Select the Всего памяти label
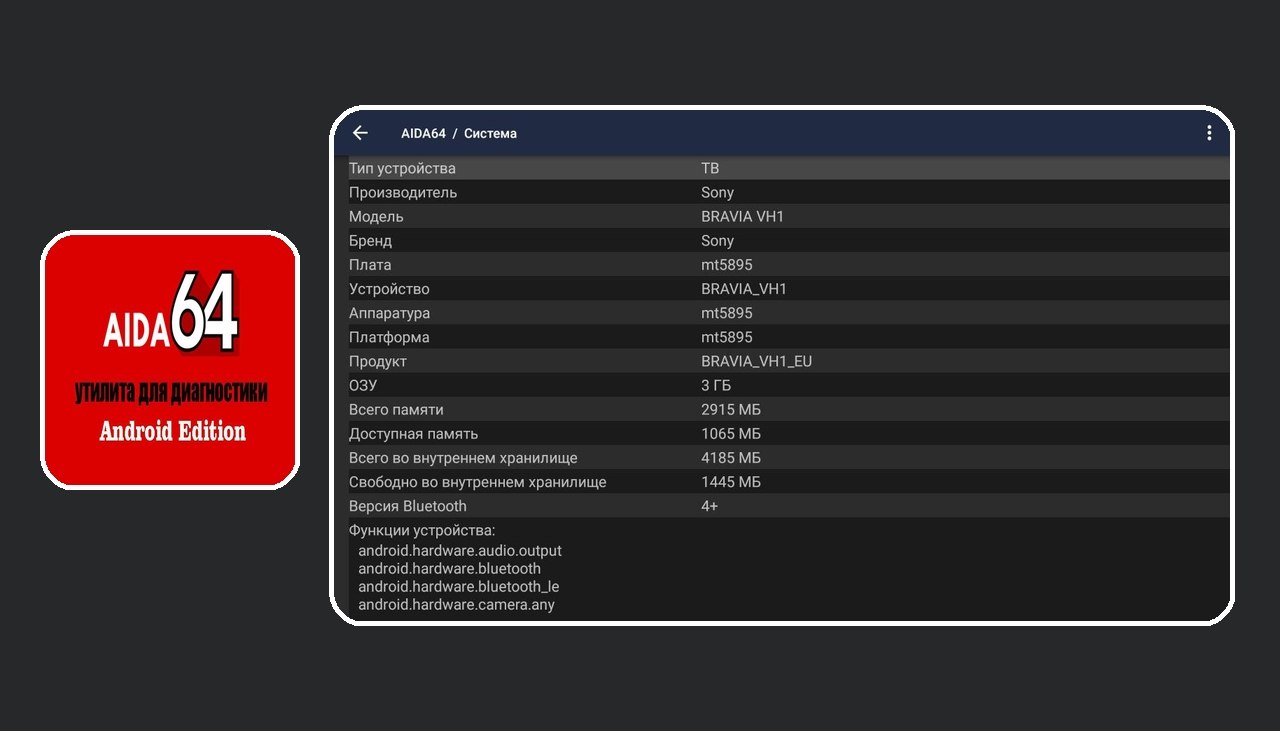The image size is (1280, 731). [396, 409]
